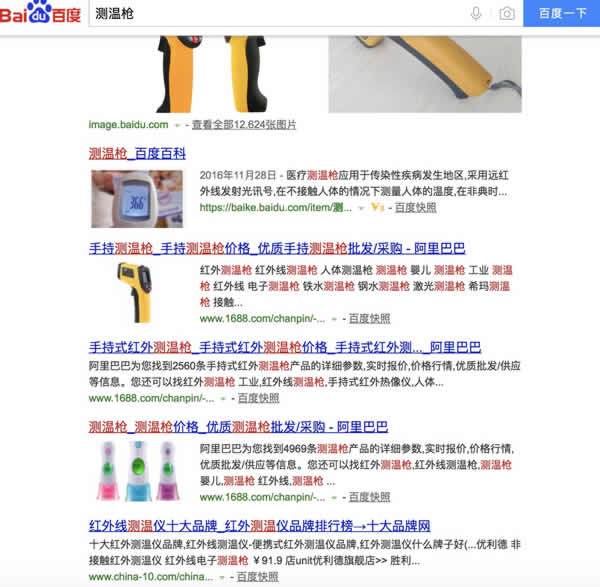Open link 查看全部12,624张图片
Viewport: 600px width, 587px height.
(244, 125)
